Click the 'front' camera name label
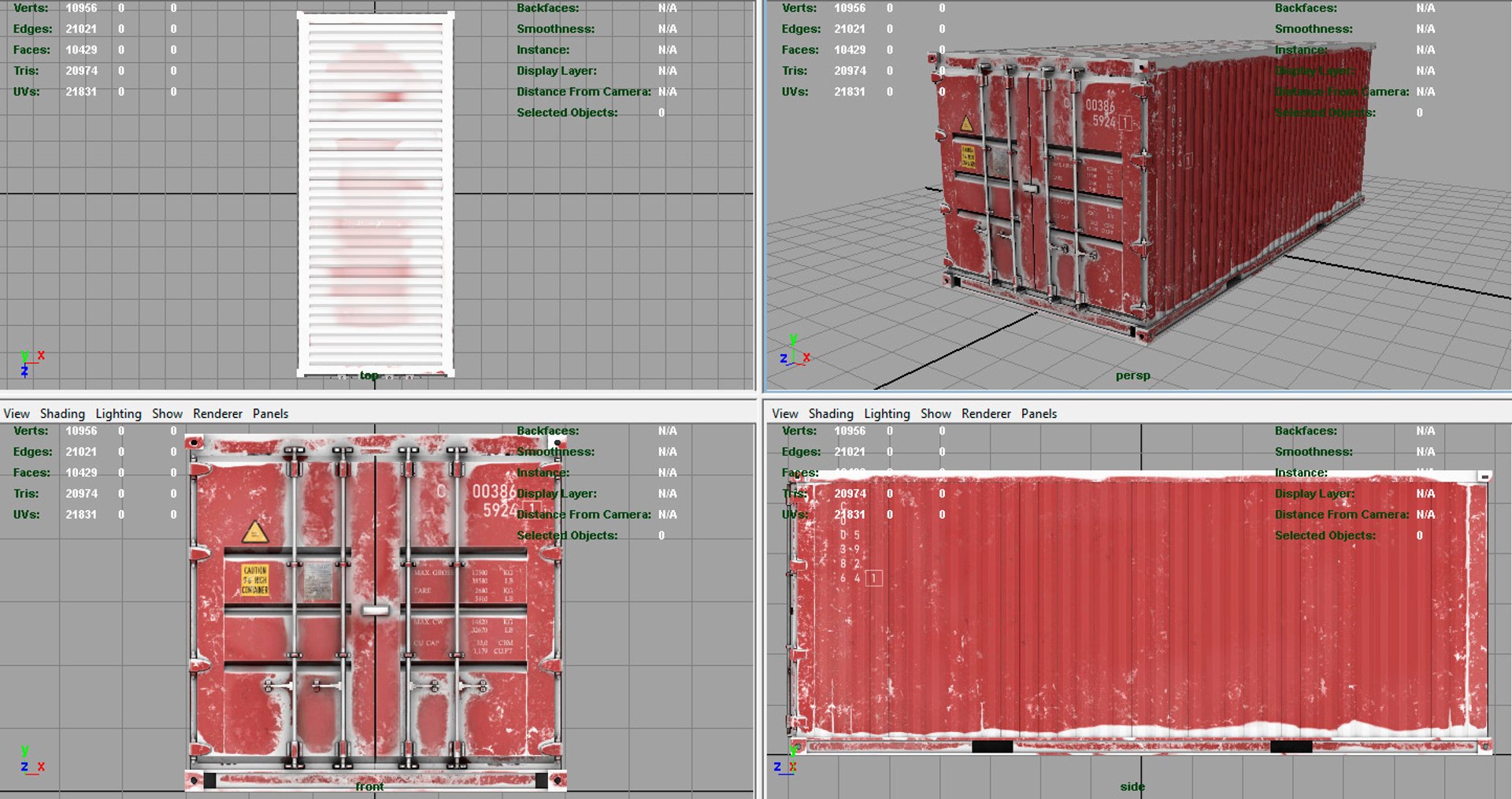 point(369,786)
